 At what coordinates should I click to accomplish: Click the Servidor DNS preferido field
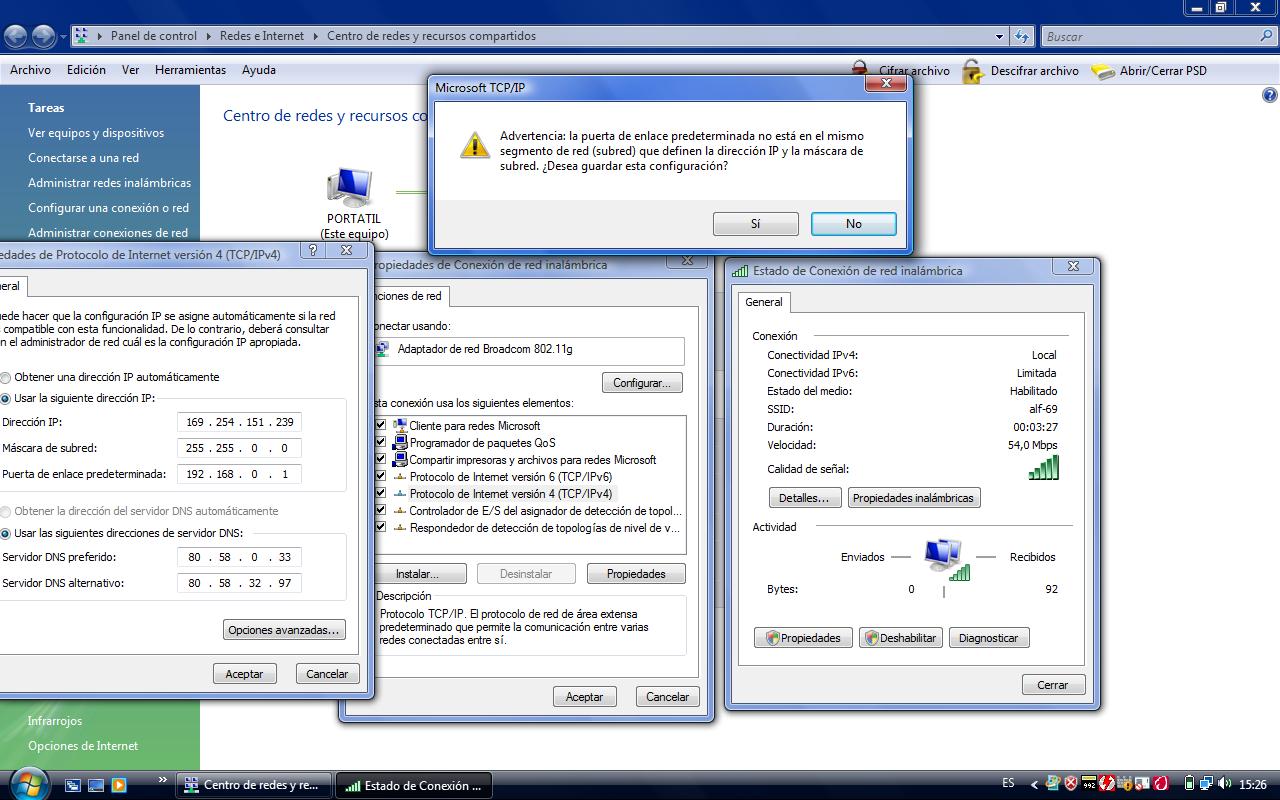pos(239,557)
